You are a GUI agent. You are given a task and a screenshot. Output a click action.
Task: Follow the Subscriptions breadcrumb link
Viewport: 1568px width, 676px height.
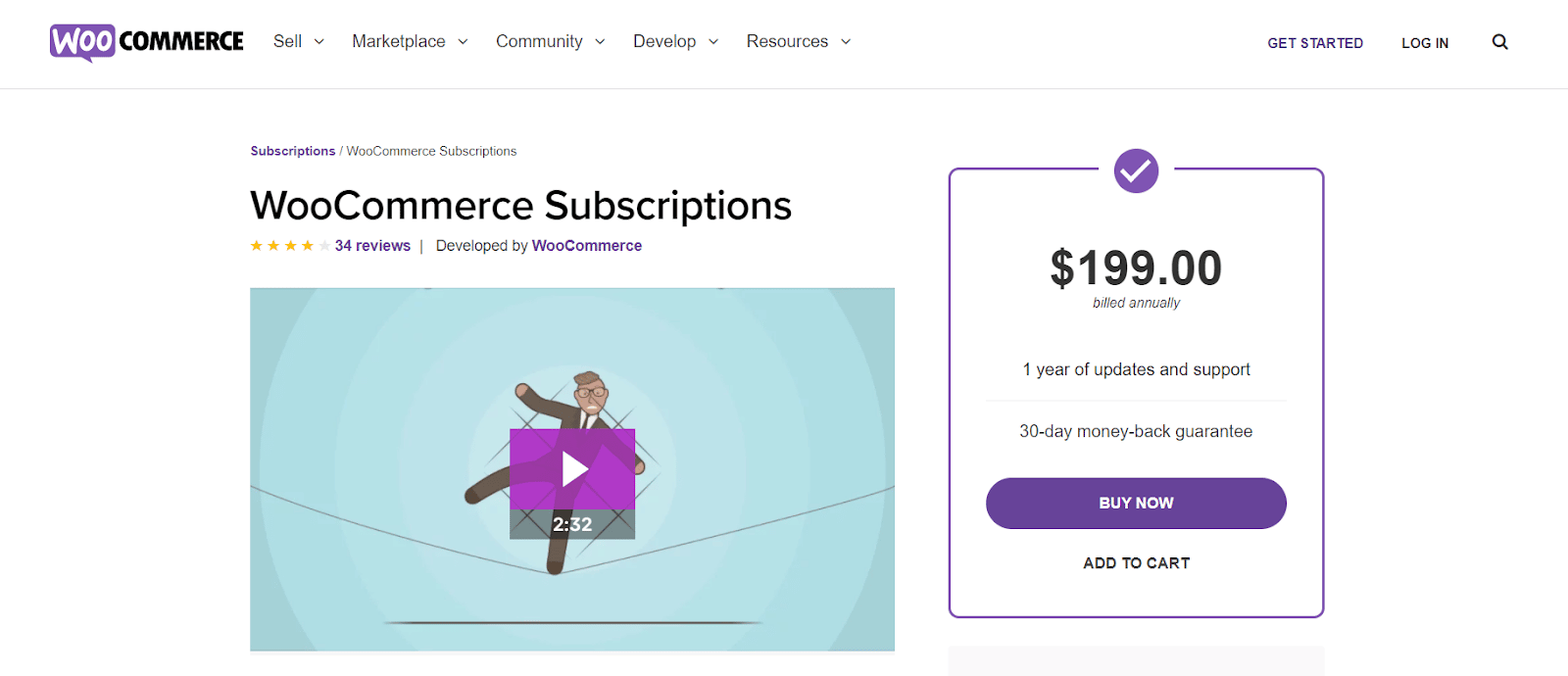(x=292, y=150)
